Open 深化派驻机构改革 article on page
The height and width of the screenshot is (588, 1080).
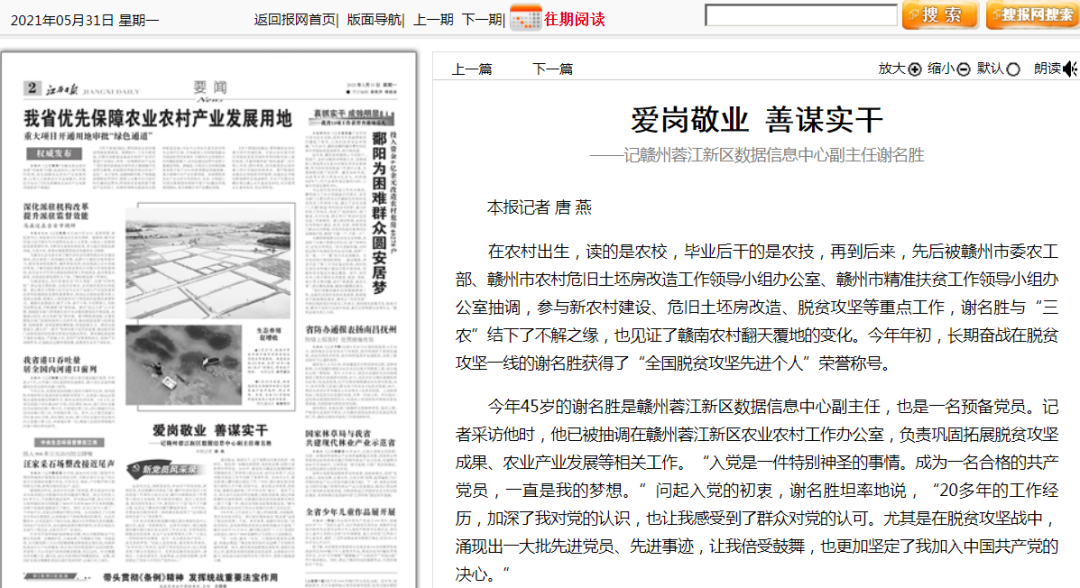(x=56, y=211)
